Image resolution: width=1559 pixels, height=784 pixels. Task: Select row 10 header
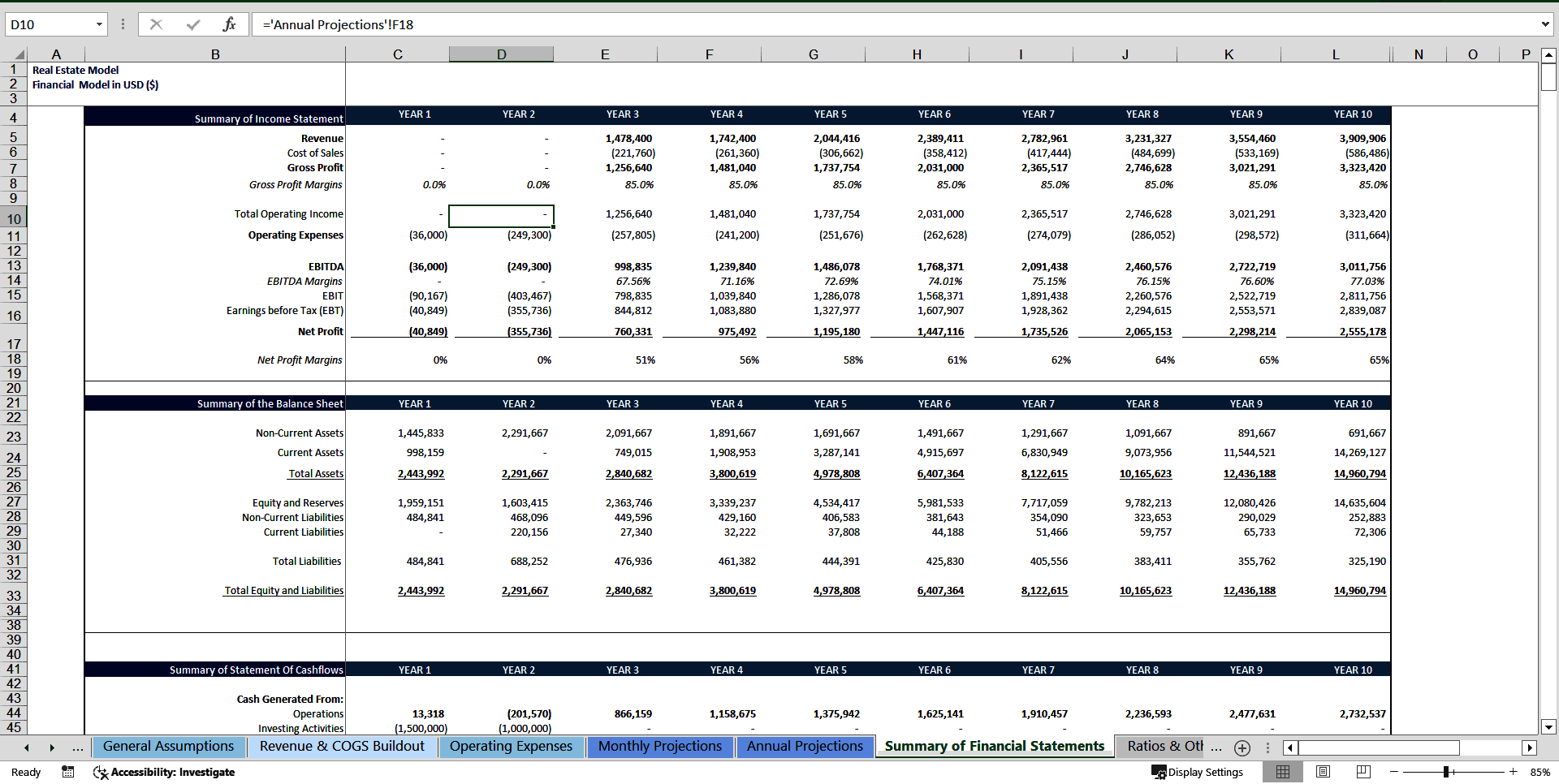pyautogui.click(x=14, y=218)
